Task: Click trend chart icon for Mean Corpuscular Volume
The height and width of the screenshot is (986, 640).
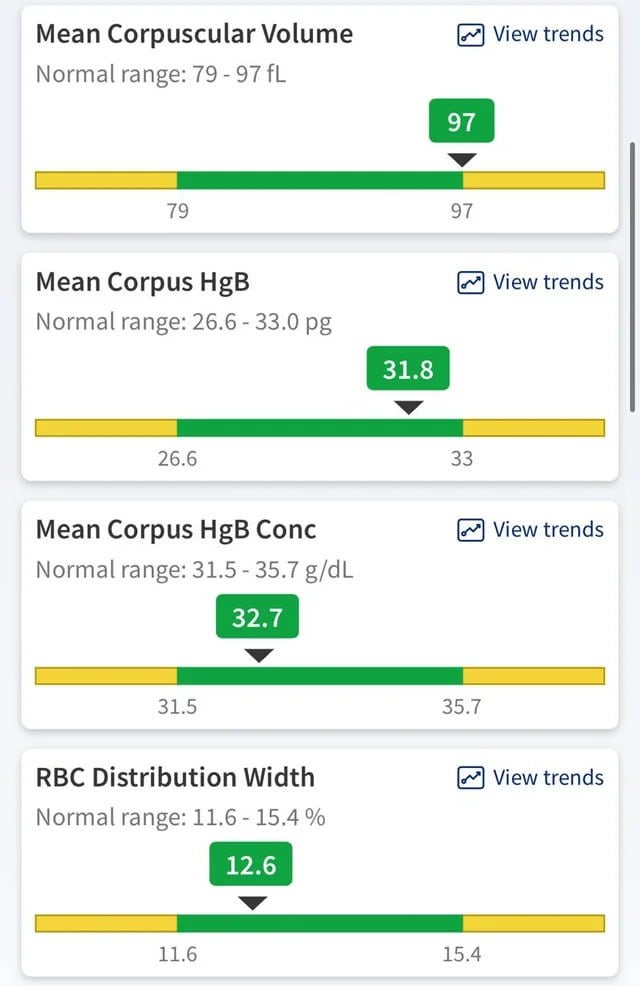Action: coord(470,35)
